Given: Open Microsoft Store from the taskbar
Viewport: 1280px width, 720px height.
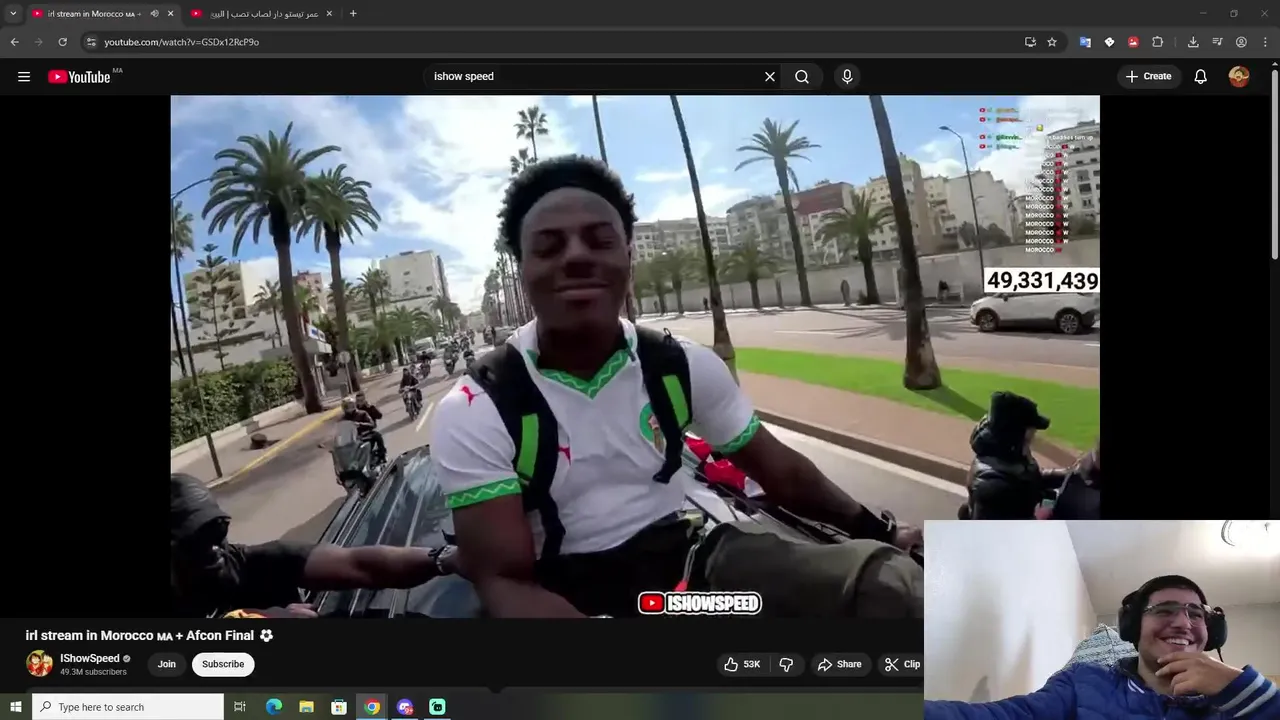Looking at the screenshot, I should [339, 707].
